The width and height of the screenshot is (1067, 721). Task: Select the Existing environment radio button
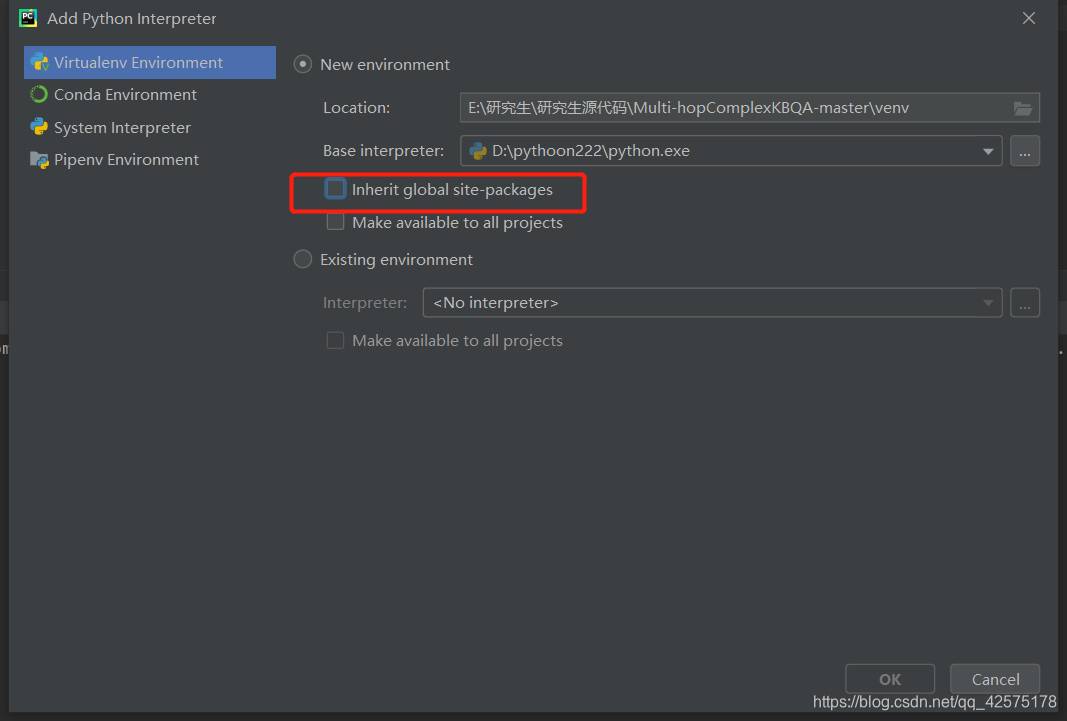(x=303, y=259)
